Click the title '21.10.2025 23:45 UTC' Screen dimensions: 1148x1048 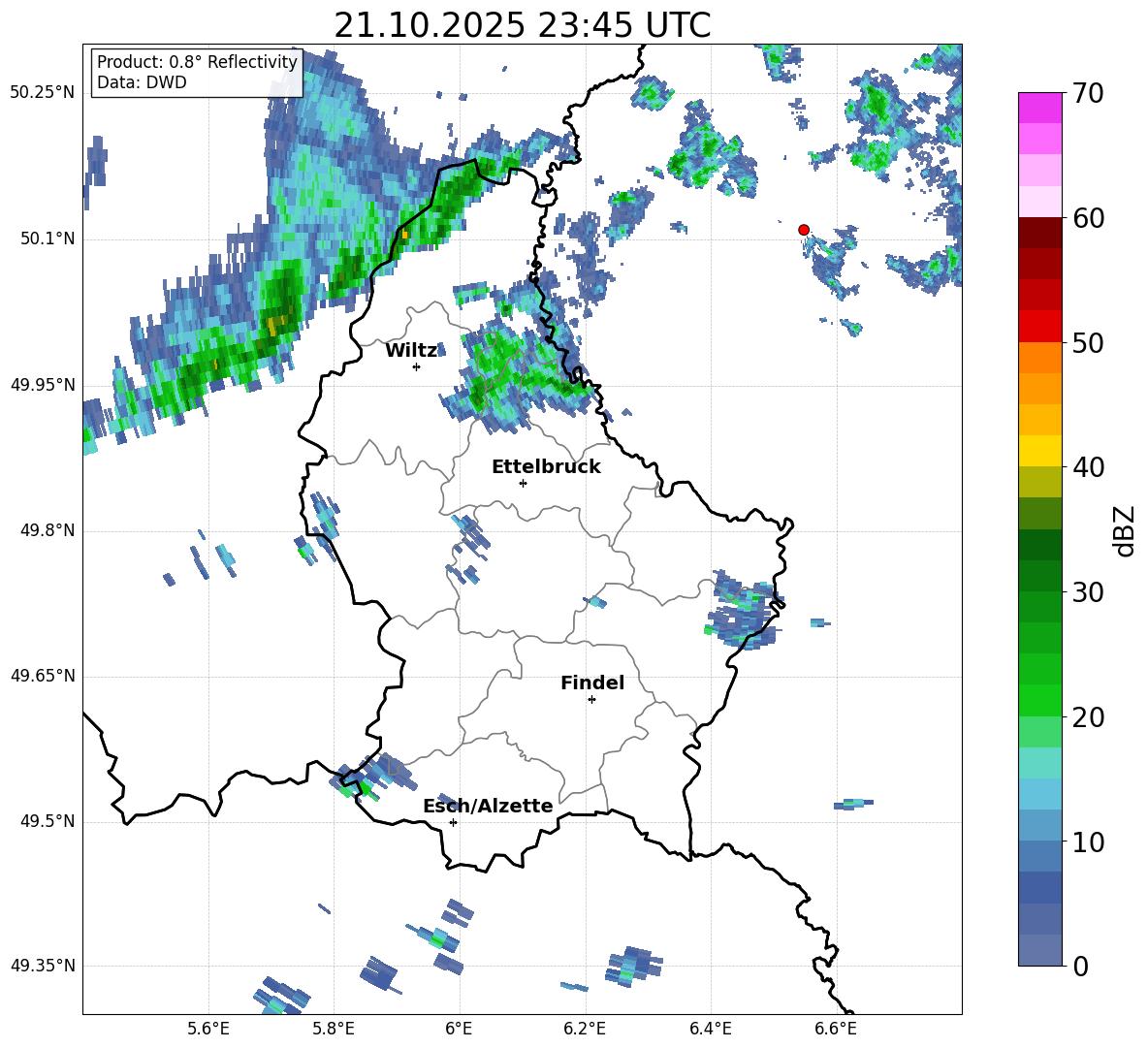(522, 25)
